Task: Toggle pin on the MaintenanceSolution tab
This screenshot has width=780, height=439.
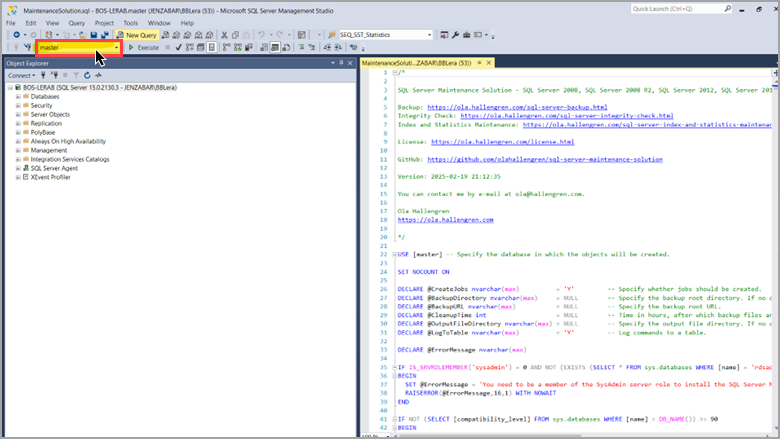Action: tap(480, 63)
